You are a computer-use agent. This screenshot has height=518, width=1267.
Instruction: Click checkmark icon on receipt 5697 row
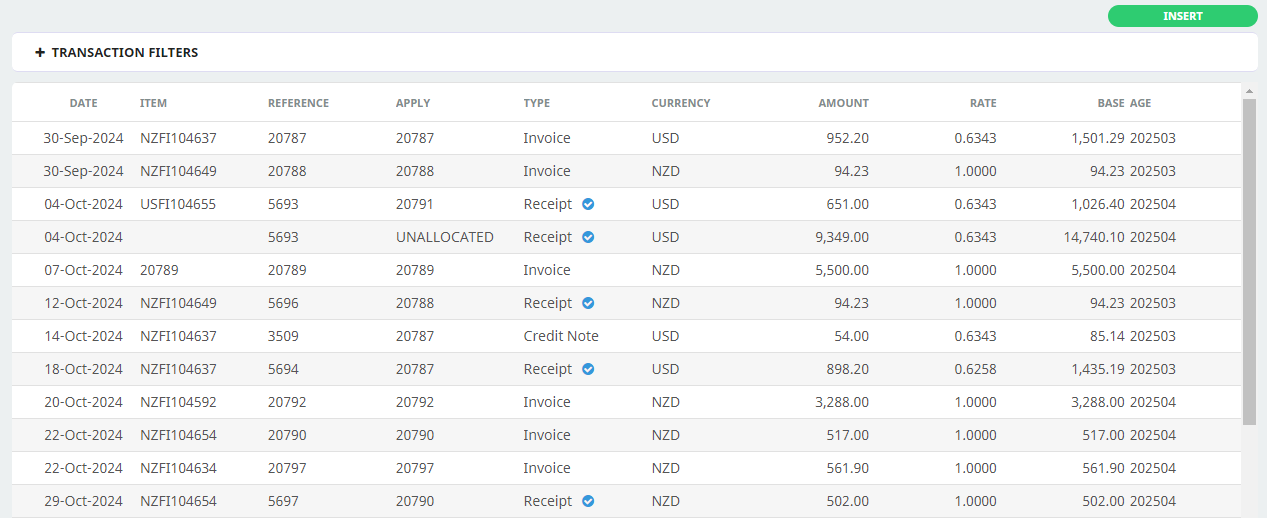(x=588, y=501)
